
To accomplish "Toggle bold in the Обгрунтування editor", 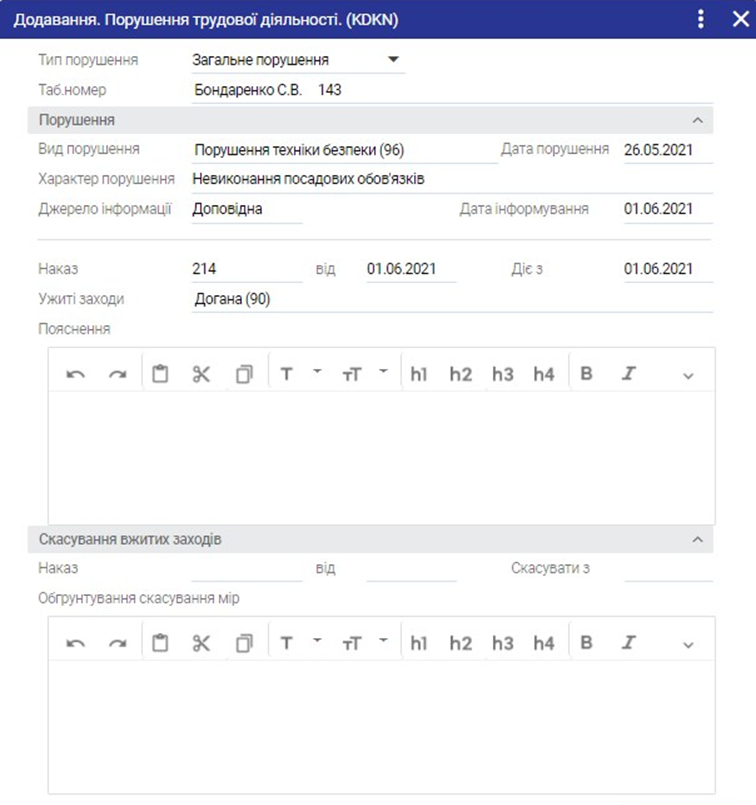I will point(586,643).
